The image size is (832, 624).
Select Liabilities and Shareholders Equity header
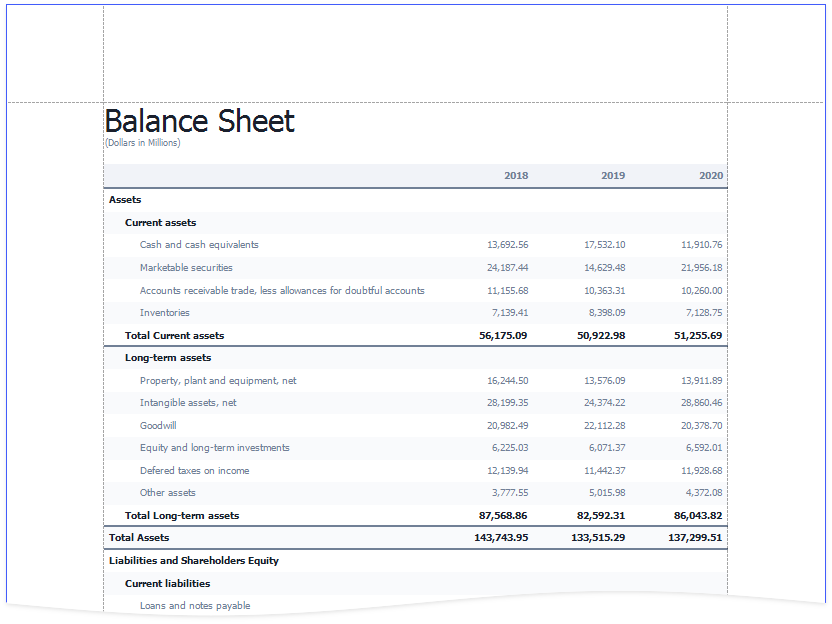point(194,561)
